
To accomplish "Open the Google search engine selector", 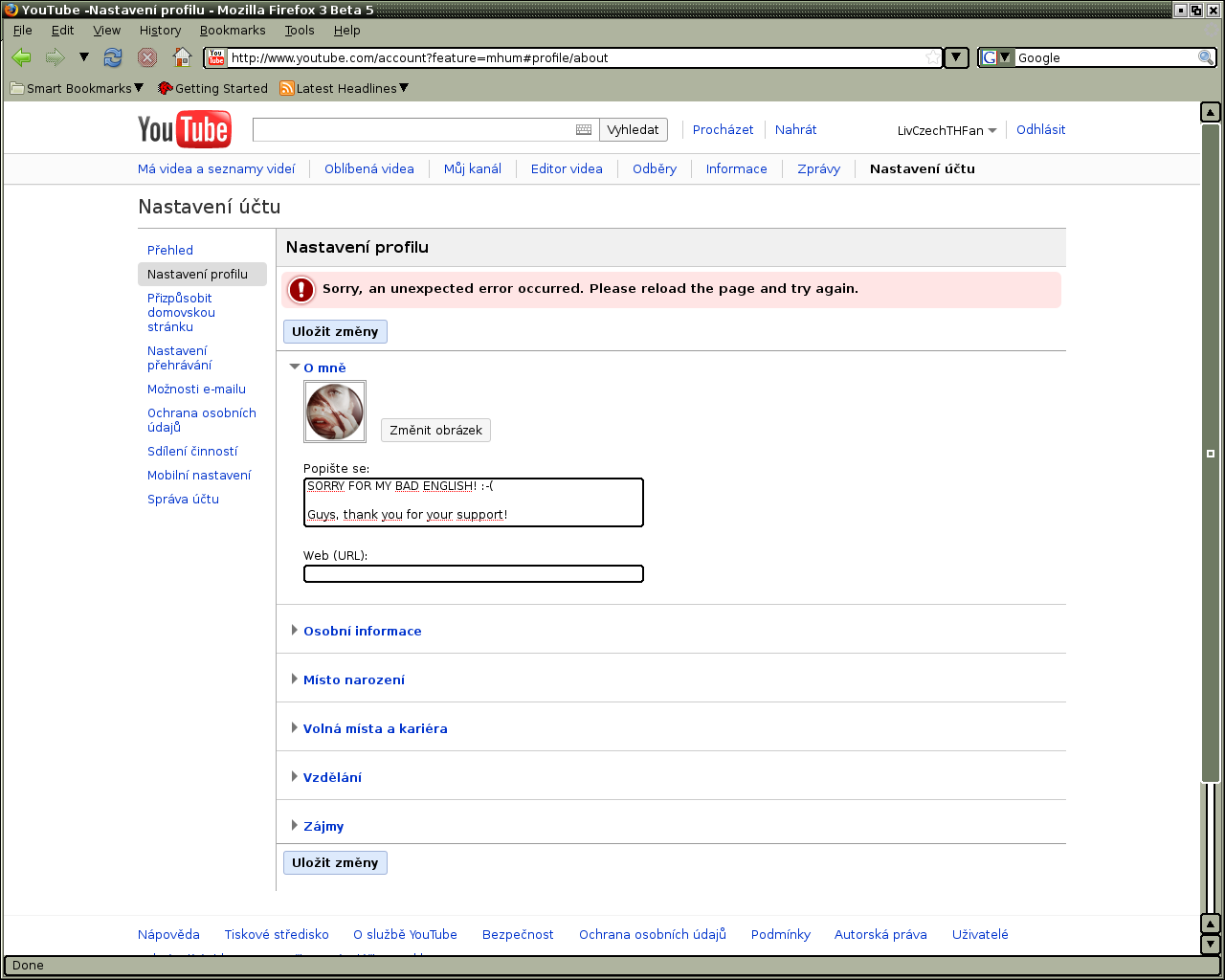I will (996, 57).
